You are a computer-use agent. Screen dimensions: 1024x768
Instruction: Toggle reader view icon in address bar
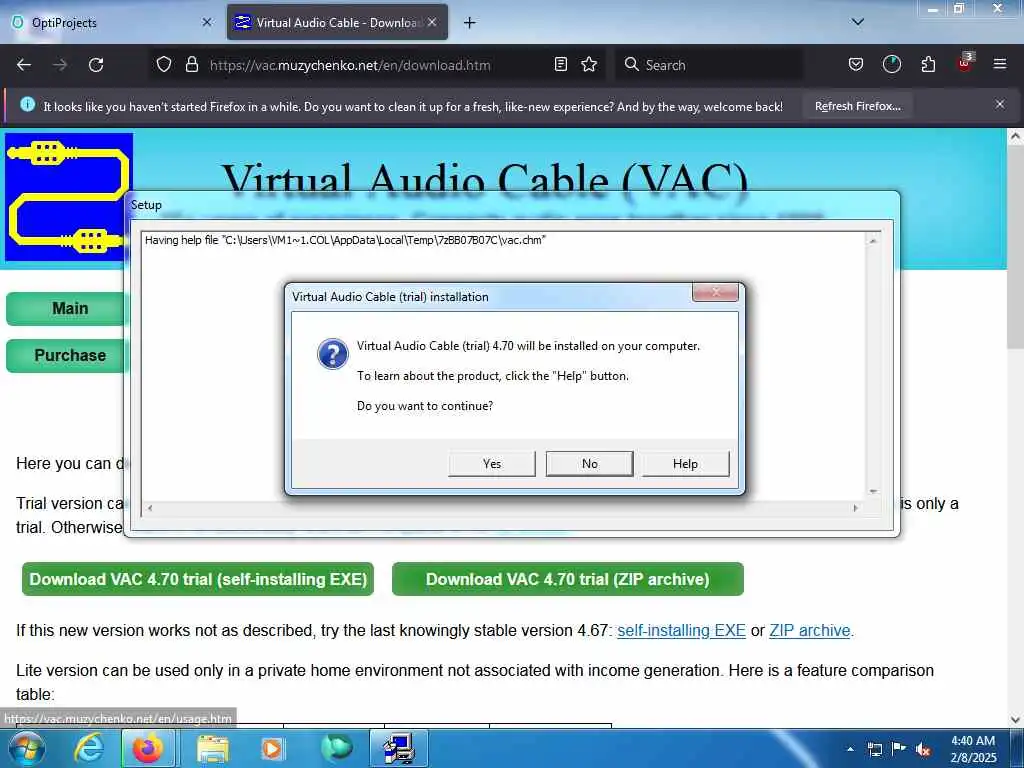tap(560, 65)
